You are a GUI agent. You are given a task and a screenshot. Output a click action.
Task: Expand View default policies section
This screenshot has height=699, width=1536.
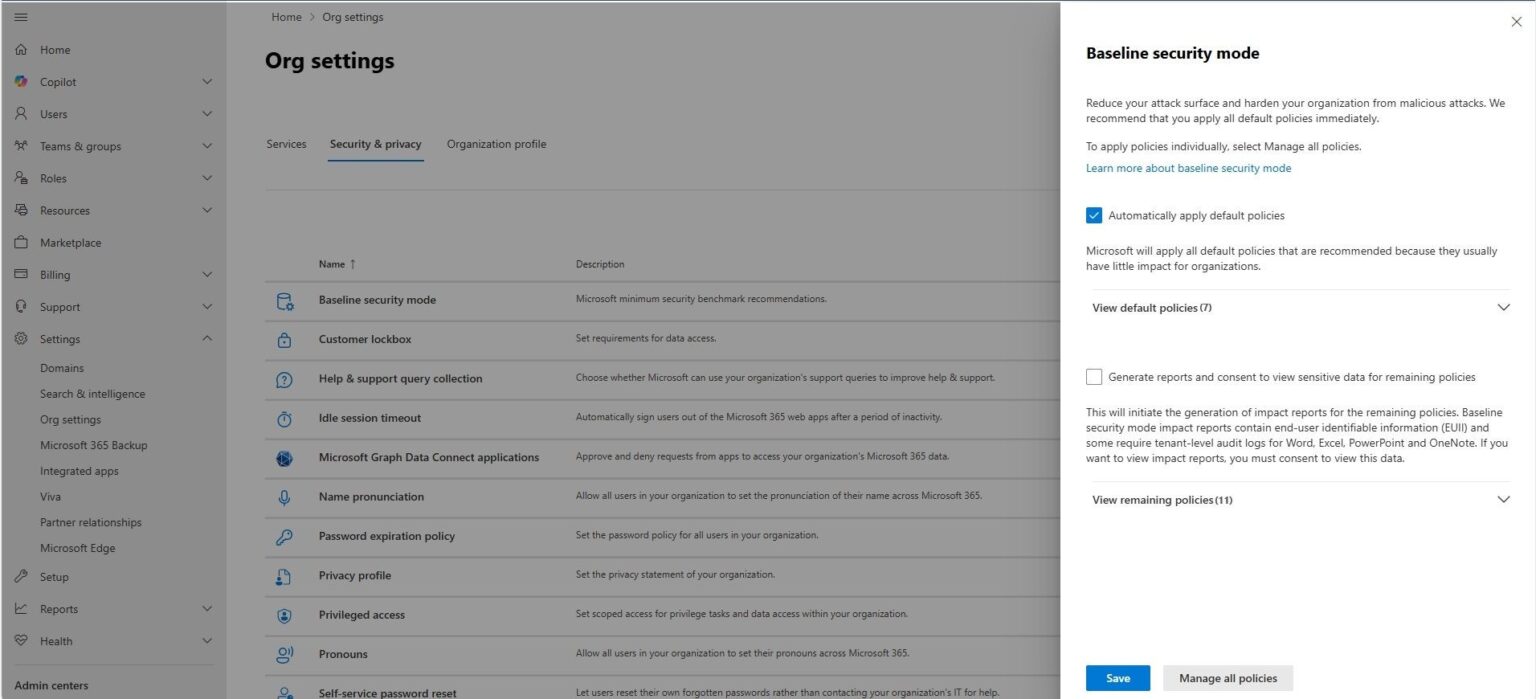pos(1503,308)
